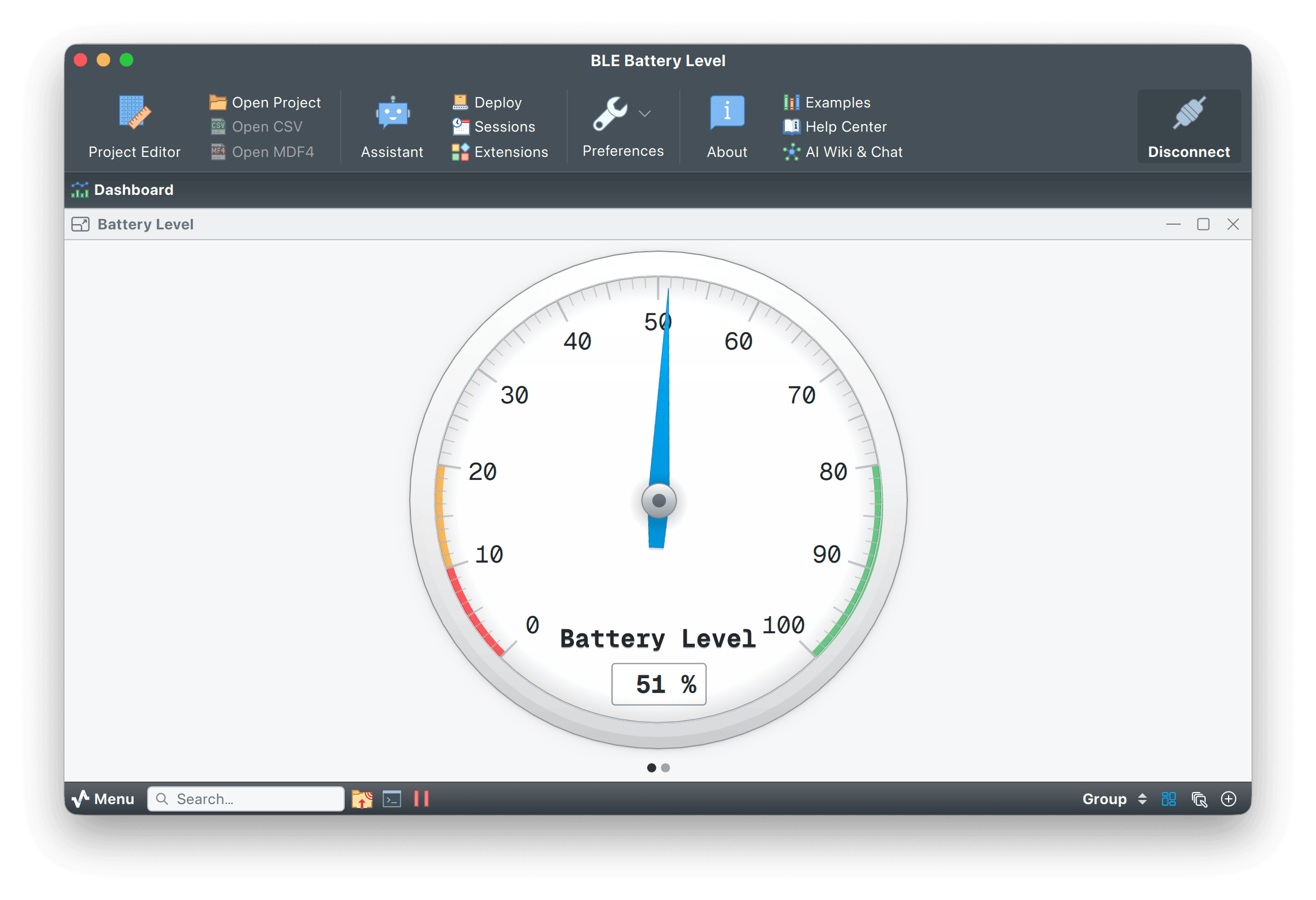Click the yellow macOS minimize button

[x=103, y=60]
